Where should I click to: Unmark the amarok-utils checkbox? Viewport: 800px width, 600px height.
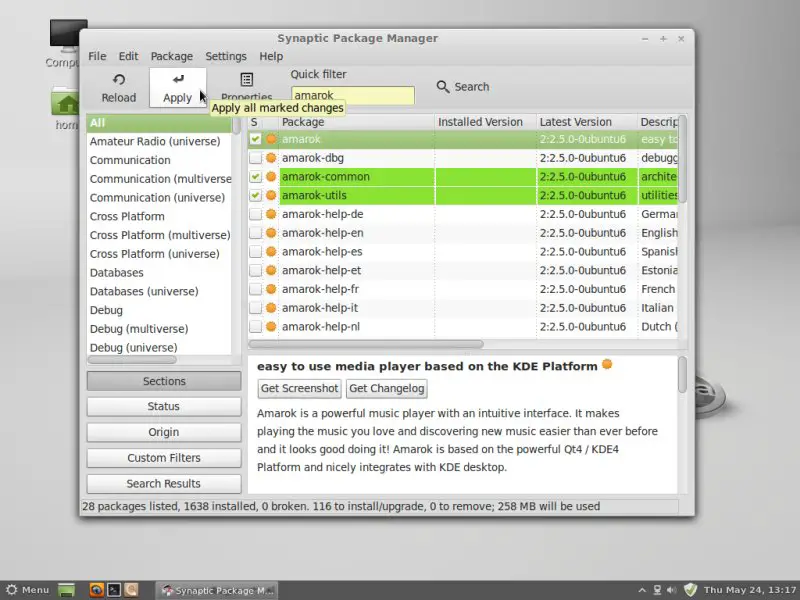click(x=255, y=195)
